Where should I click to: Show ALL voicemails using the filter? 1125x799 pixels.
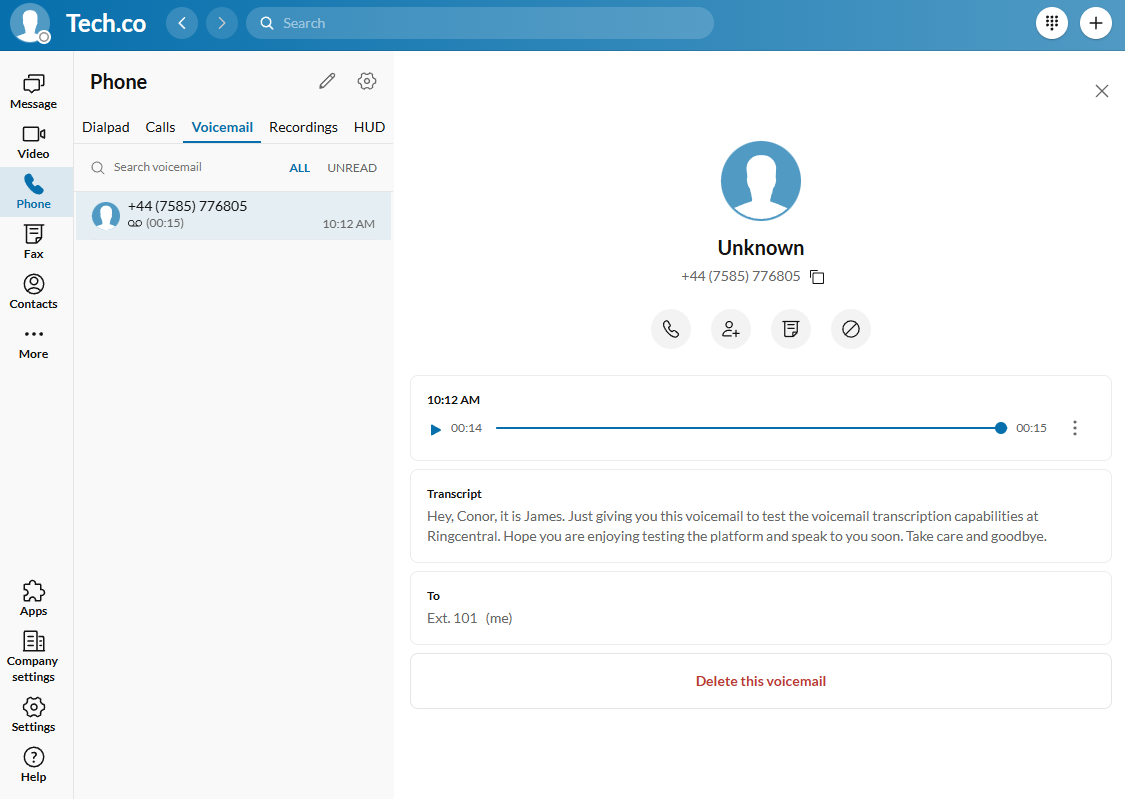click(x=299, y=167)
